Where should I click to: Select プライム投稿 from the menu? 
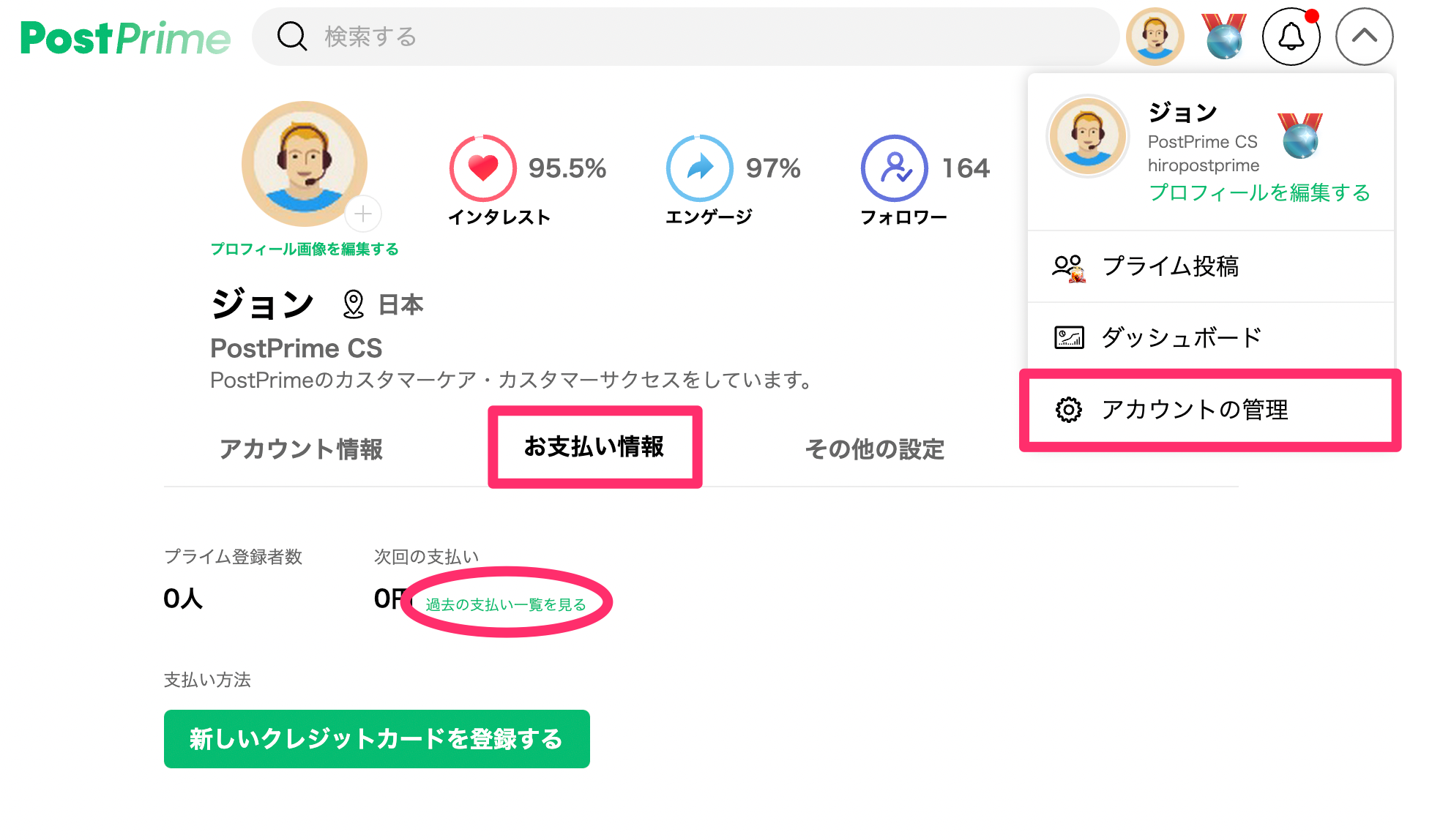pos(1170,266)
